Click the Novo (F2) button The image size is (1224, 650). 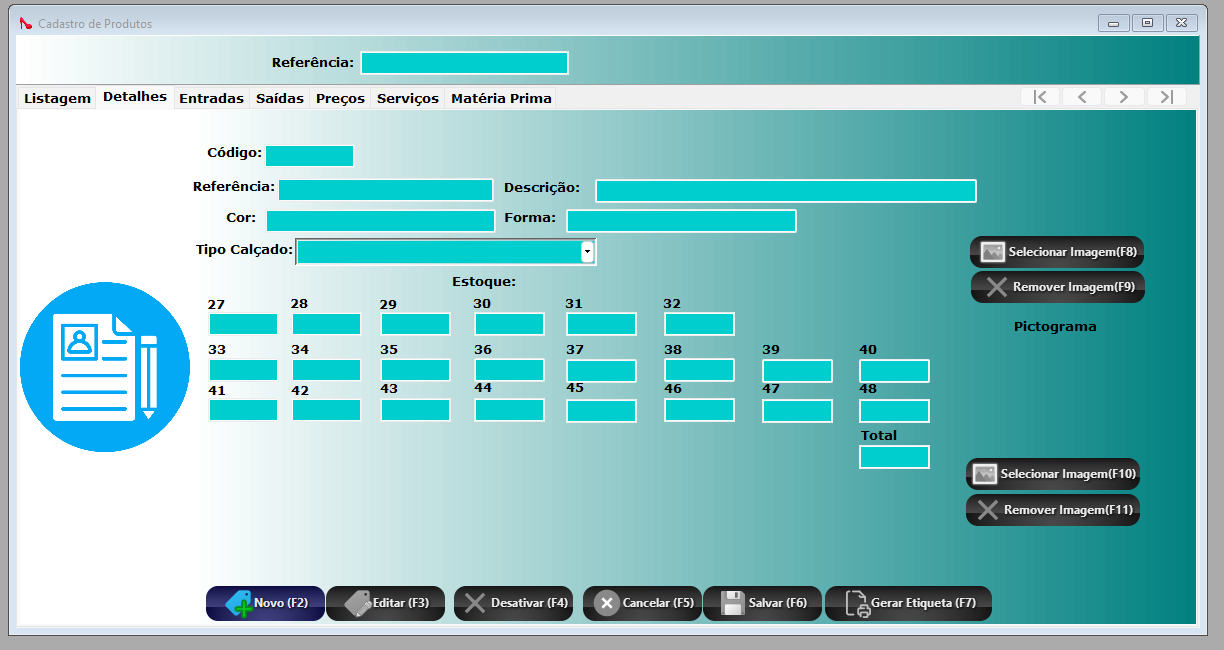[265, 603]
